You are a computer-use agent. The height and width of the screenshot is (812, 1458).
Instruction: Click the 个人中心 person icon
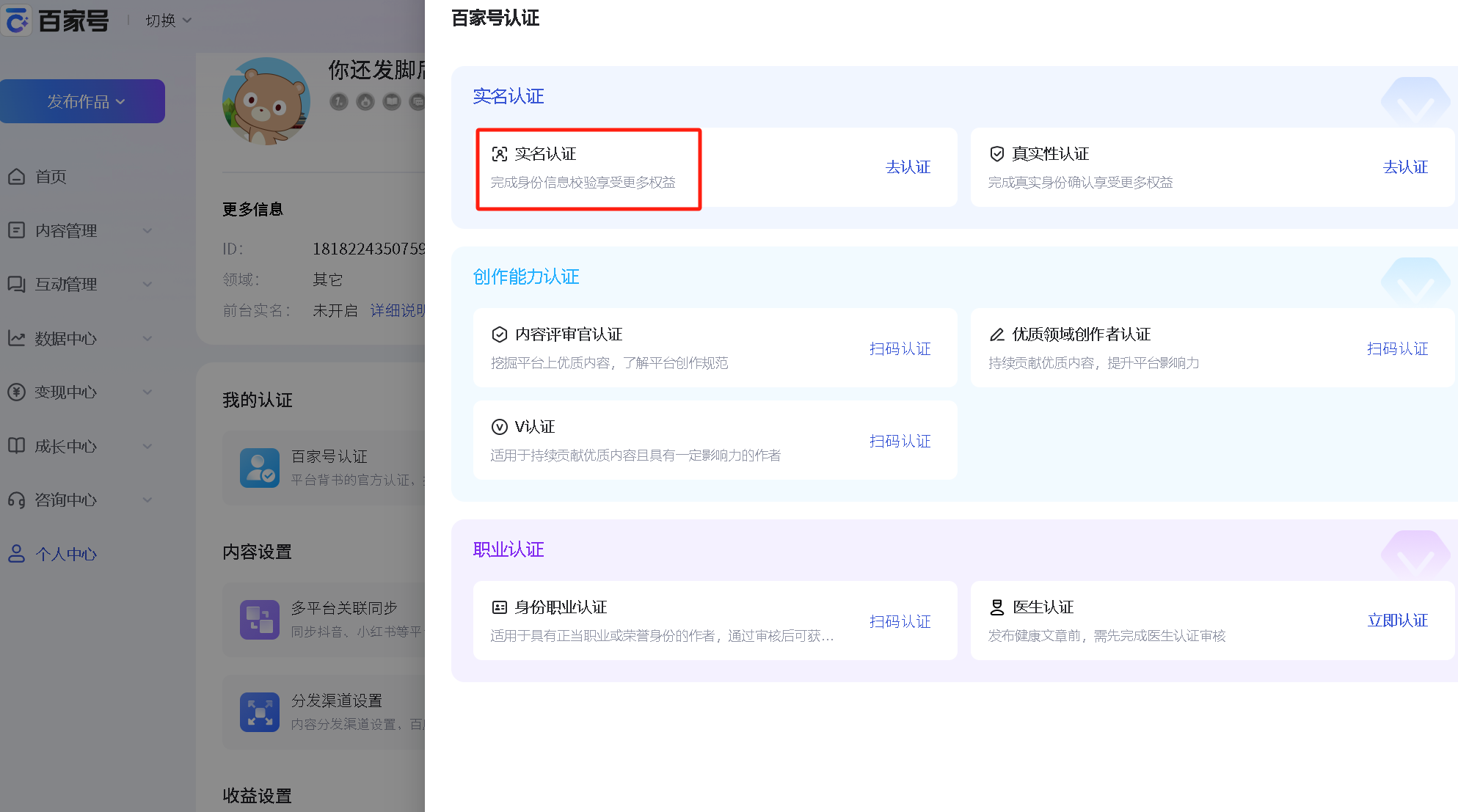pyautogui.click(x=16, y=553)
